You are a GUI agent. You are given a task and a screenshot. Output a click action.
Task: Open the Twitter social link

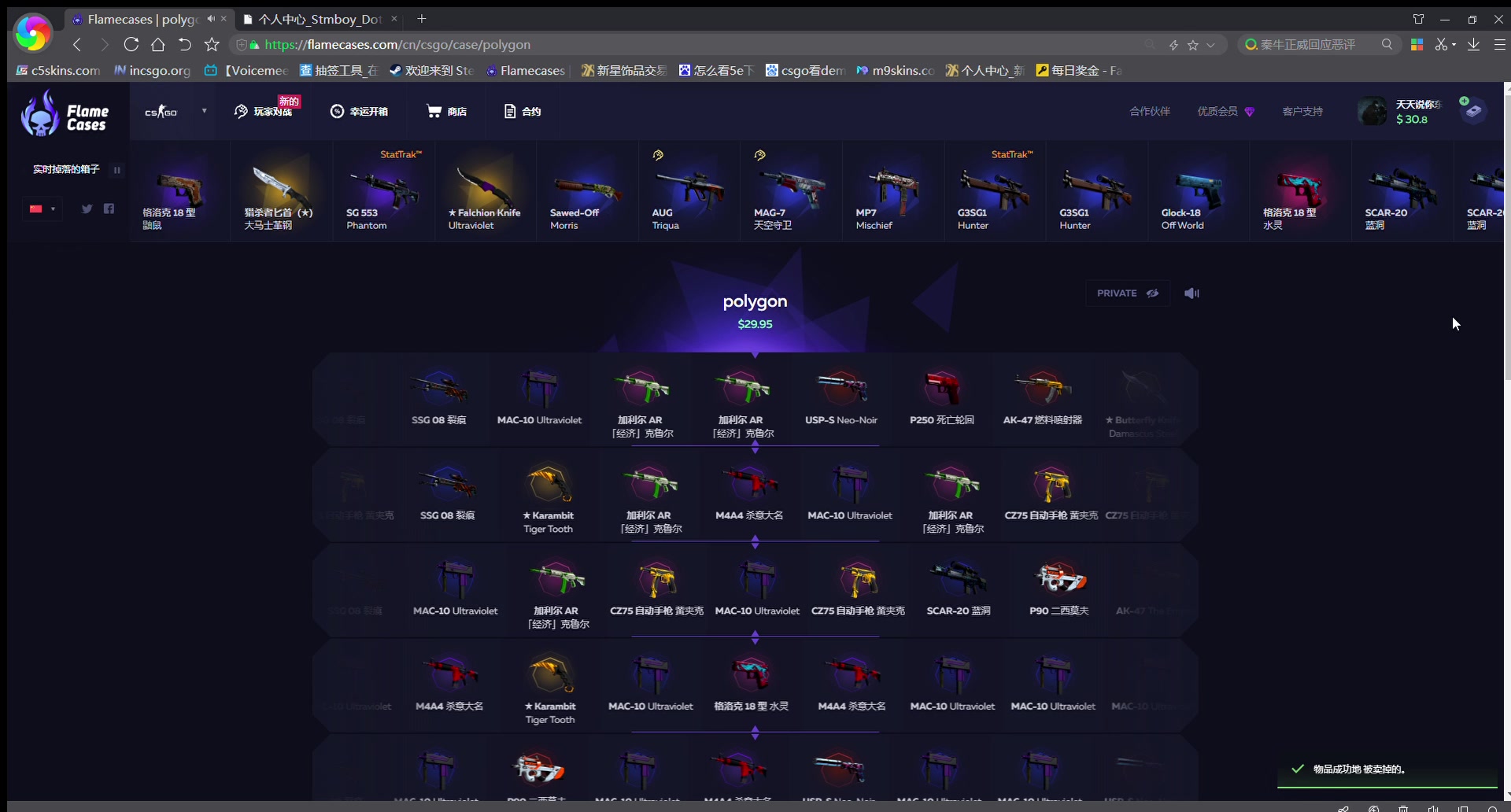pos(87,209)
